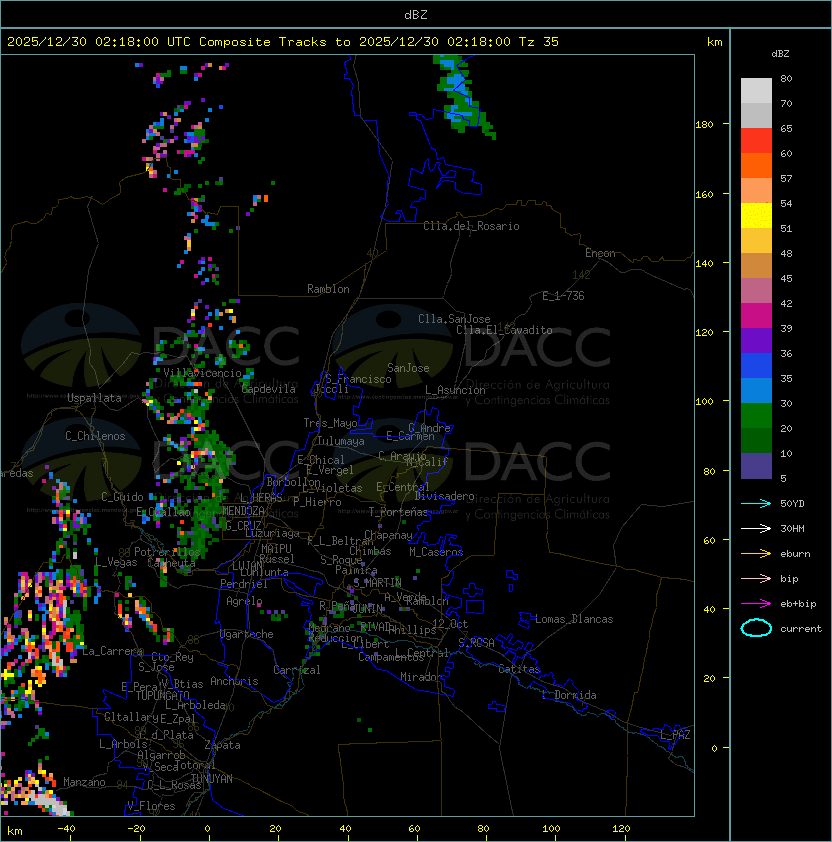Click the 'La_Carrera' label

pos(112,651)
